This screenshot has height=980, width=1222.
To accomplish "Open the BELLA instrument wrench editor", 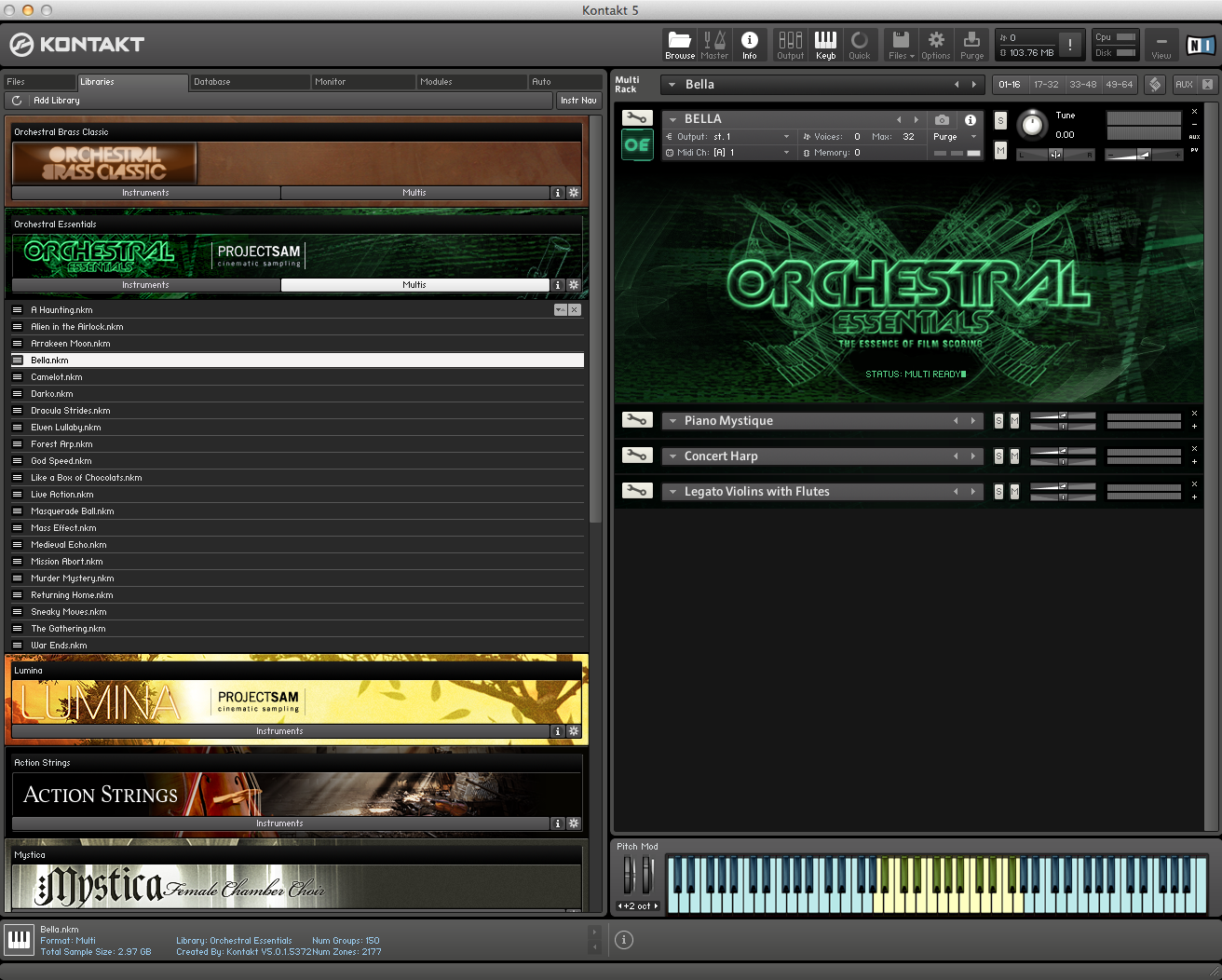I will pos(637,118).
